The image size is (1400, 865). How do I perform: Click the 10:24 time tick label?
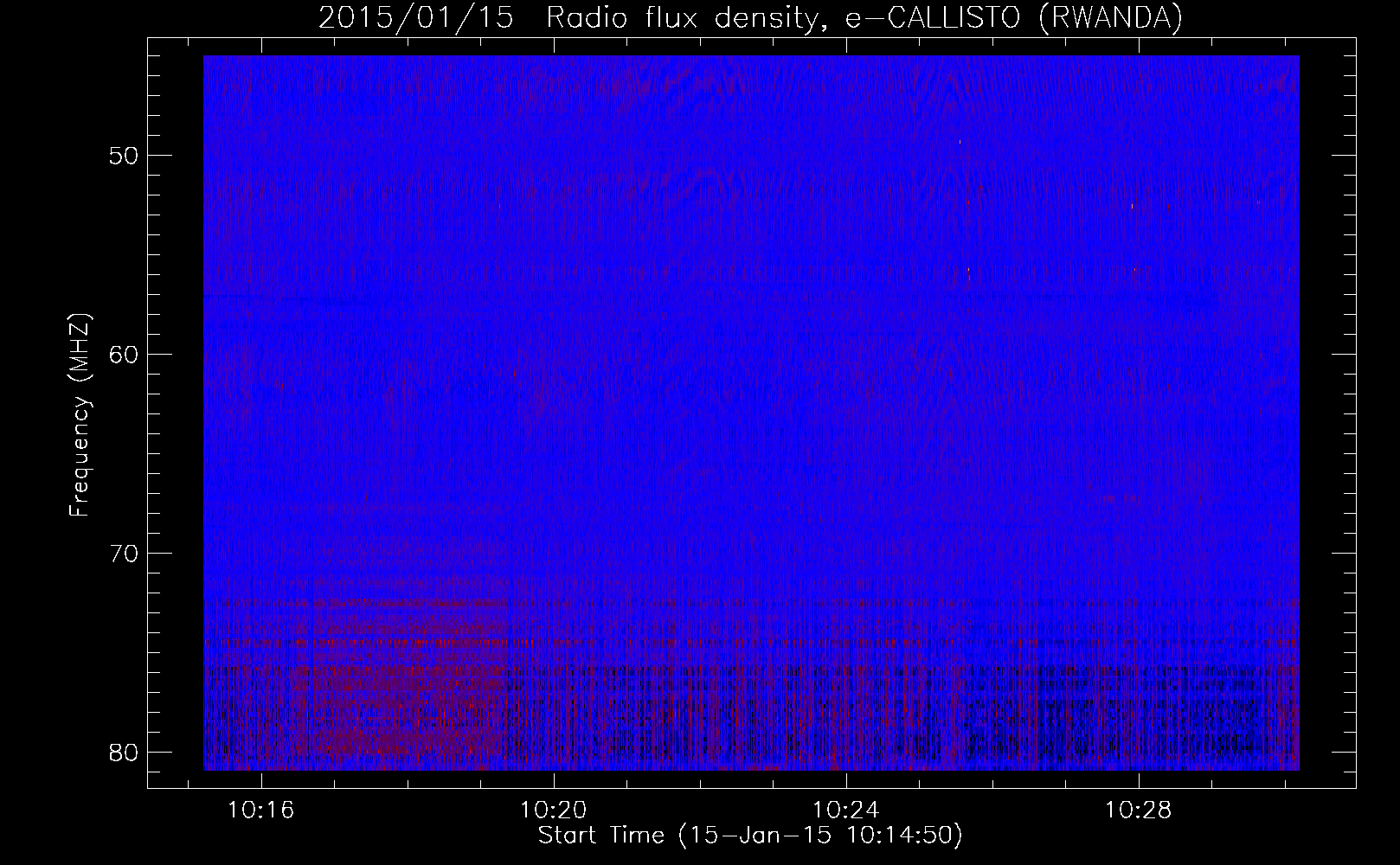click(x=845, y=811)
